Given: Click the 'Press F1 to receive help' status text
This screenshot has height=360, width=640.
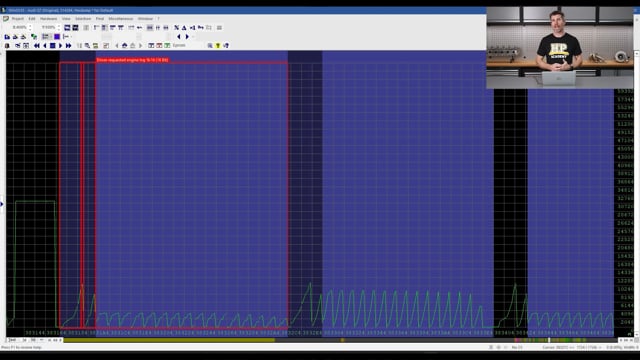Looking at the screenshot, I should [21, 347].
